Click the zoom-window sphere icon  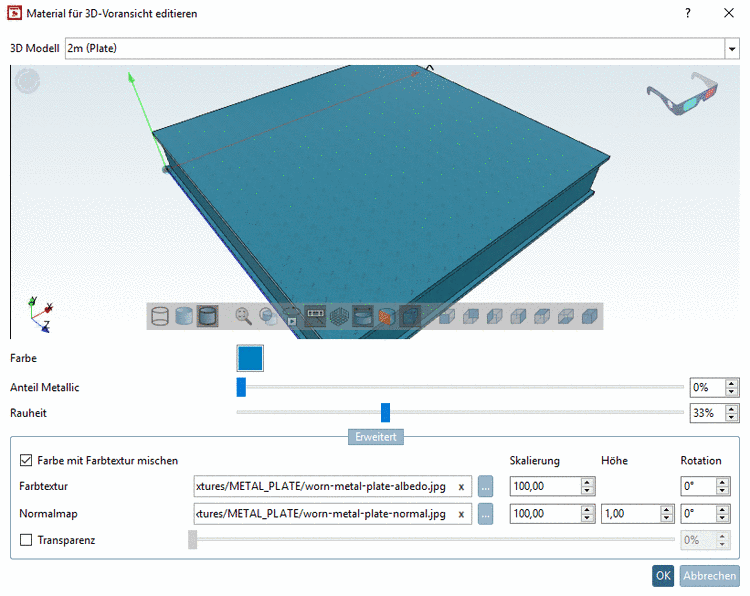[x=267, y=316]
